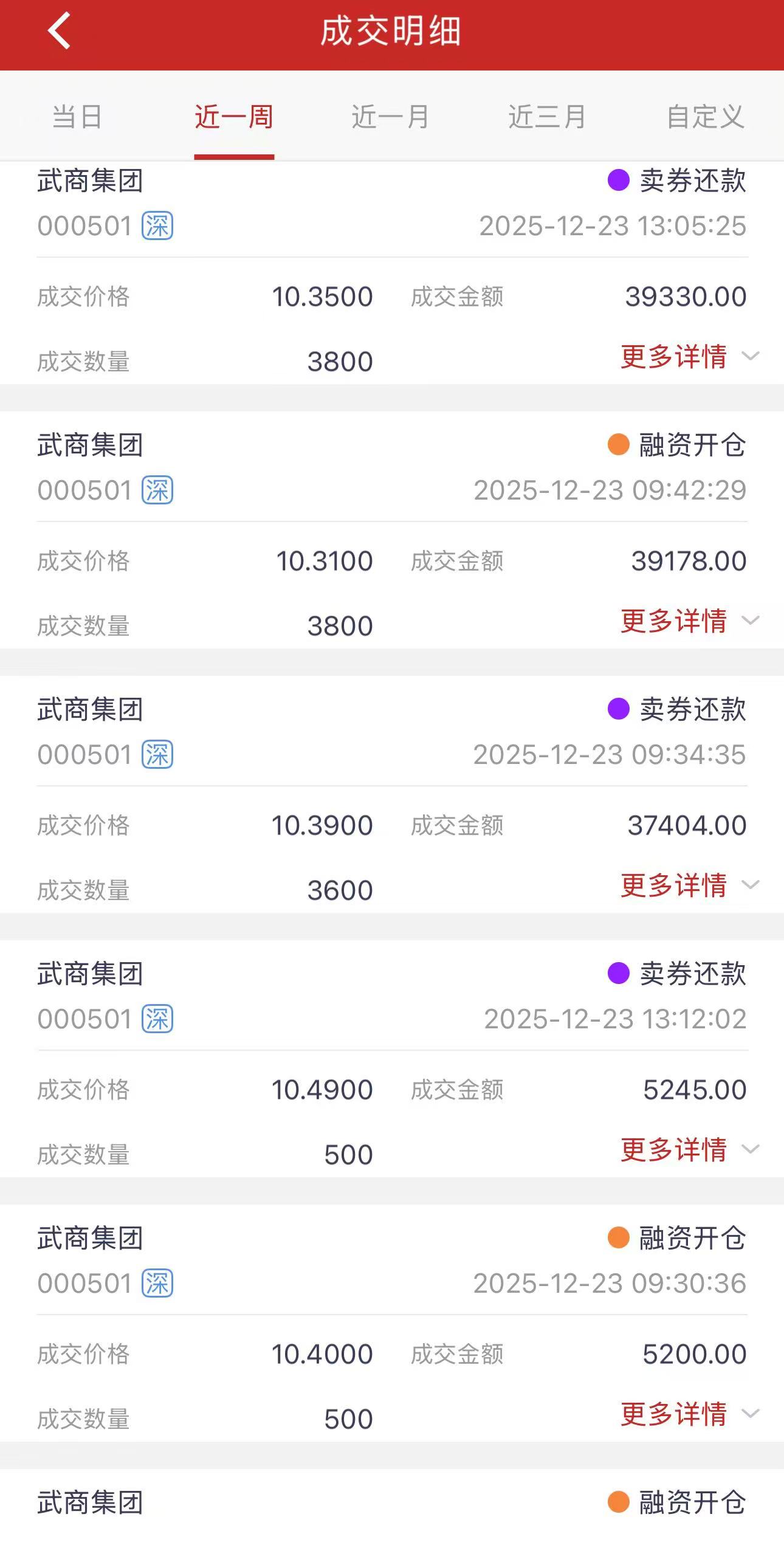Image resolution: width=784 pixels, height=1548 pixels.
Task: Switch to the 当日 tab
Action: pos(77,116)
